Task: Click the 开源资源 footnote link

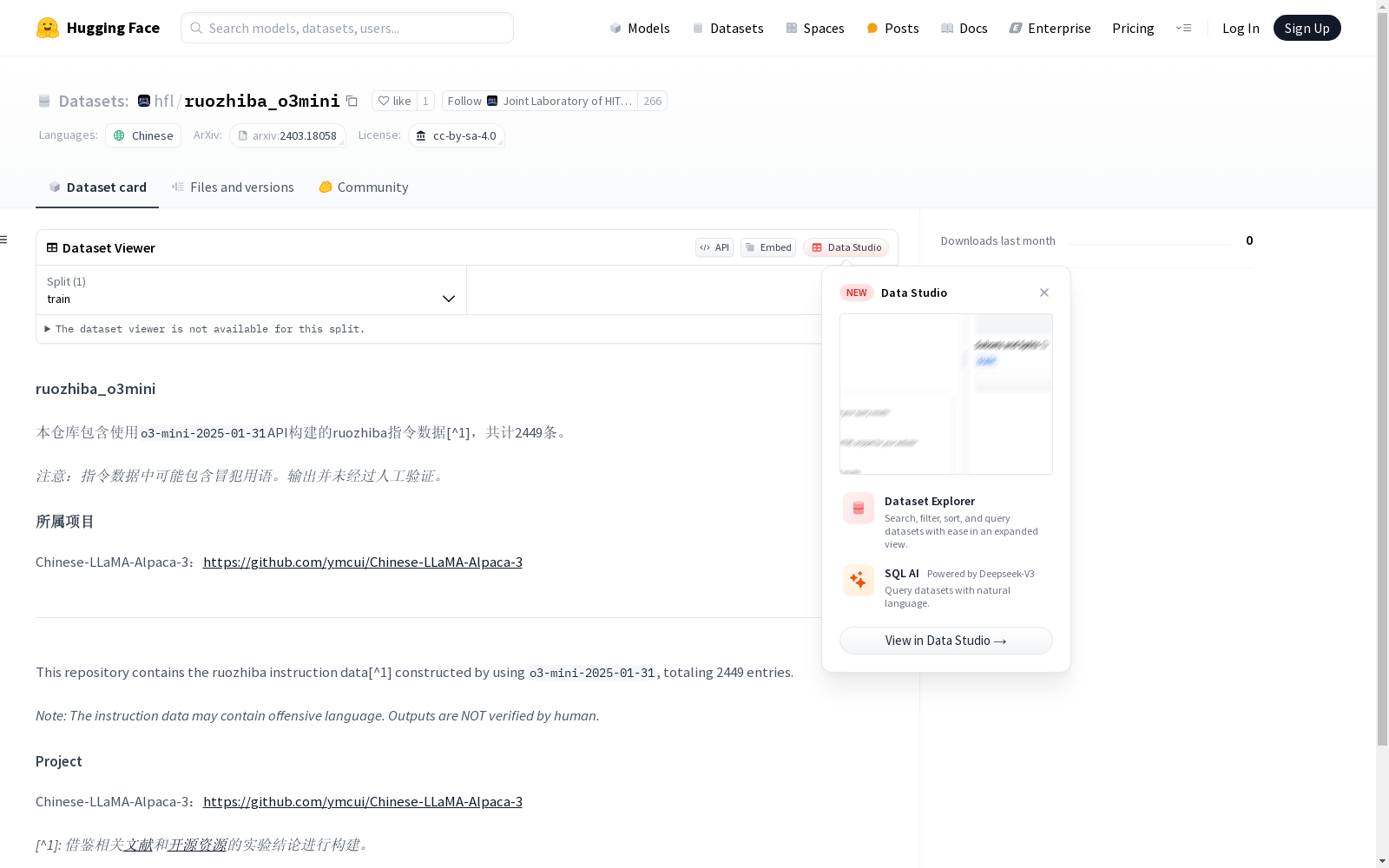Action: 198,845
